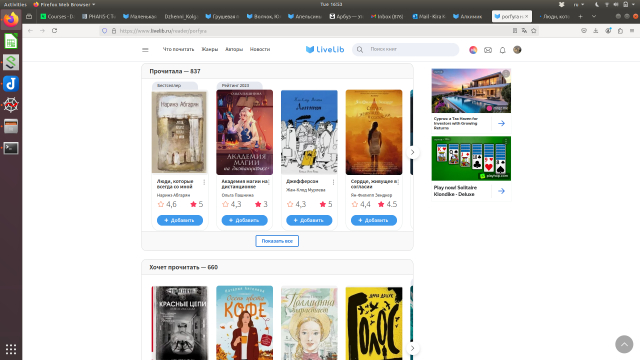The width and height of the screenshot is (640, 360).
Task: Toggle reader view icon in address bar
Action: (x=515, y=31)
